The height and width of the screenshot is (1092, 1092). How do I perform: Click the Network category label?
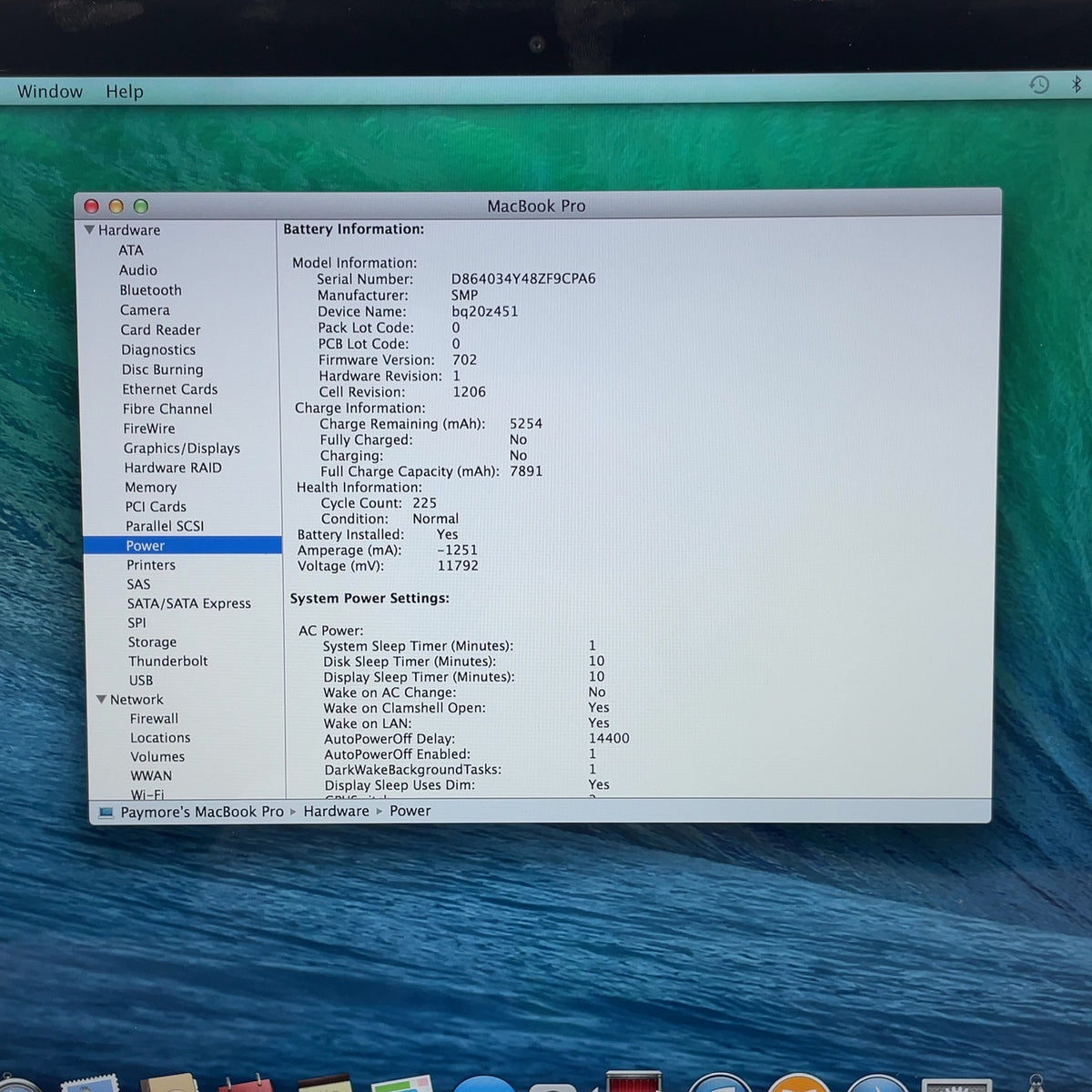pyautogui.click(x=136, y=700)
